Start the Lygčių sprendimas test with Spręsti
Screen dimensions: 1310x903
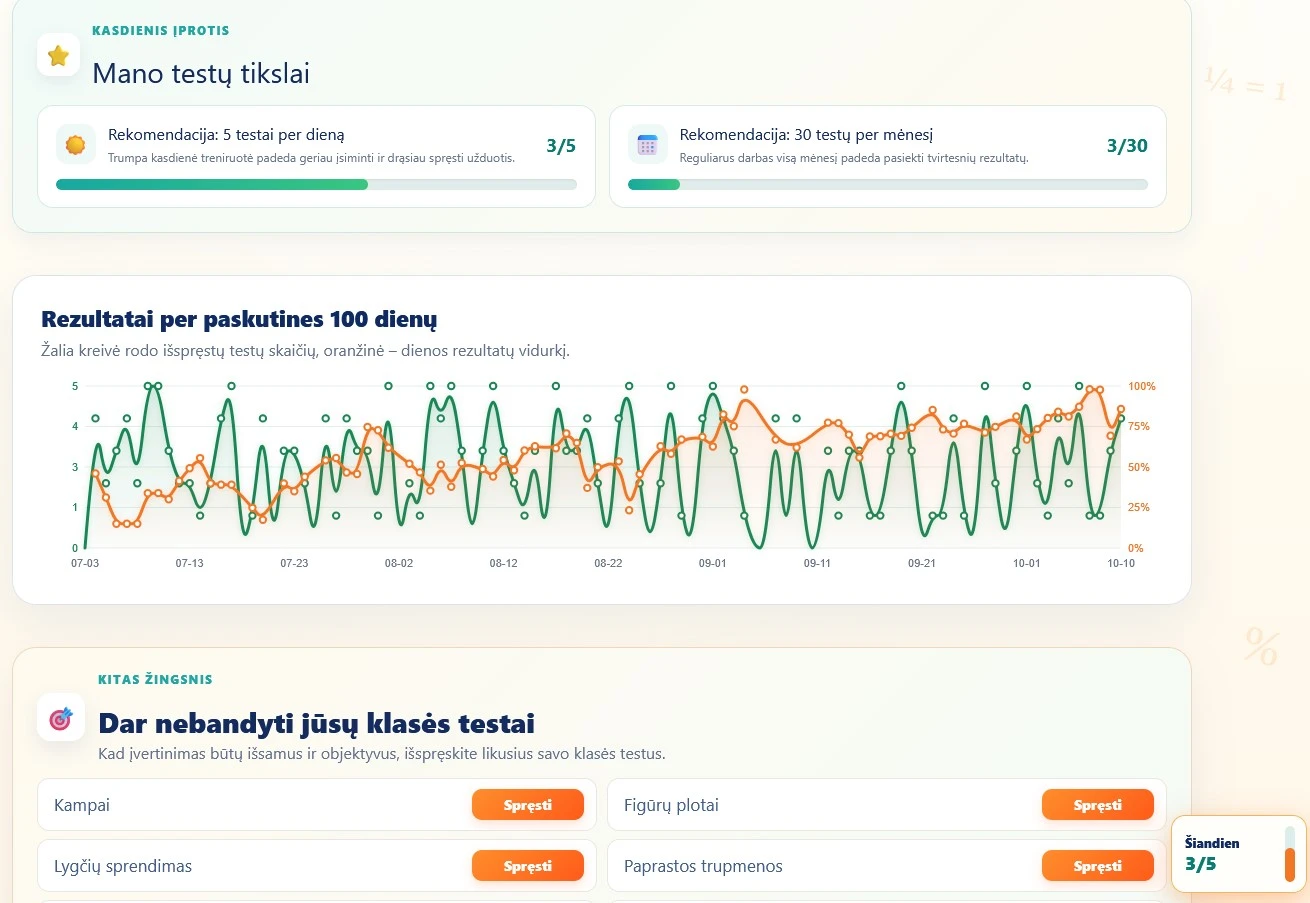click(x=528, y=866)
